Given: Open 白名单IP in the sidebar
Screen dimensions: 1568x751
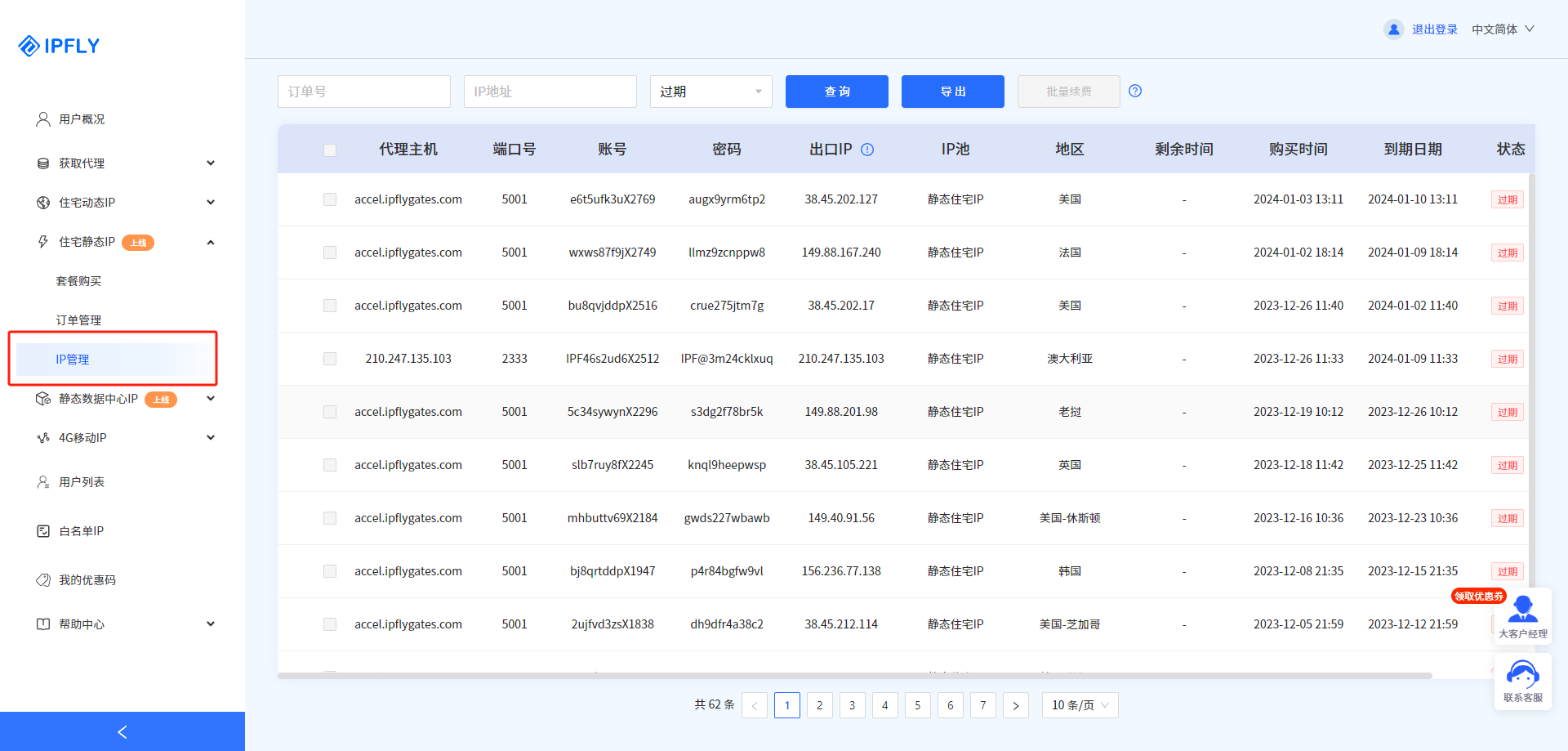Looking at the screenshot, I should 81,531.
